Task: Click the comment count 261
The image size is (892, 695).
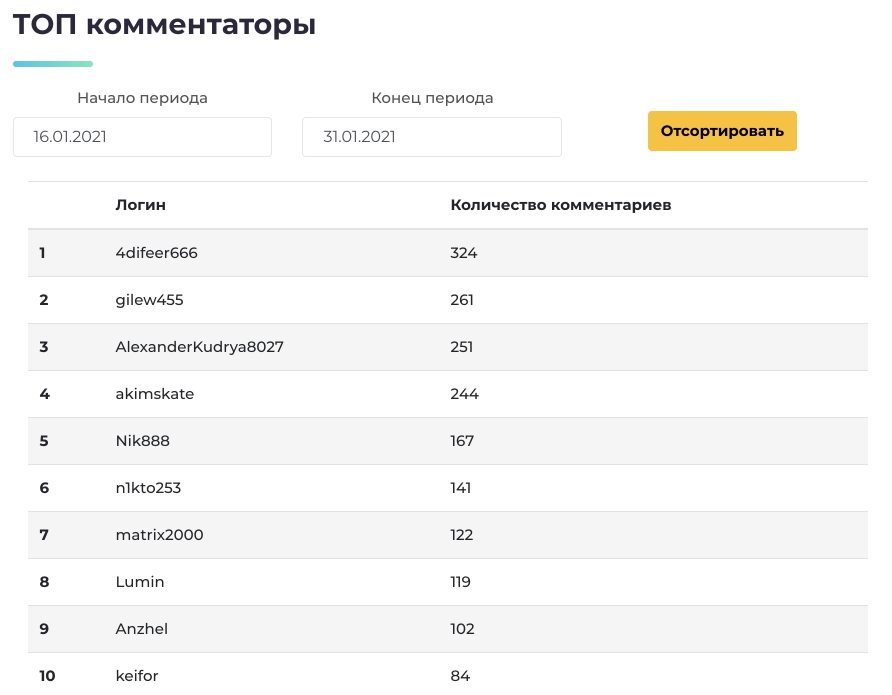Action: coord(461,300)
